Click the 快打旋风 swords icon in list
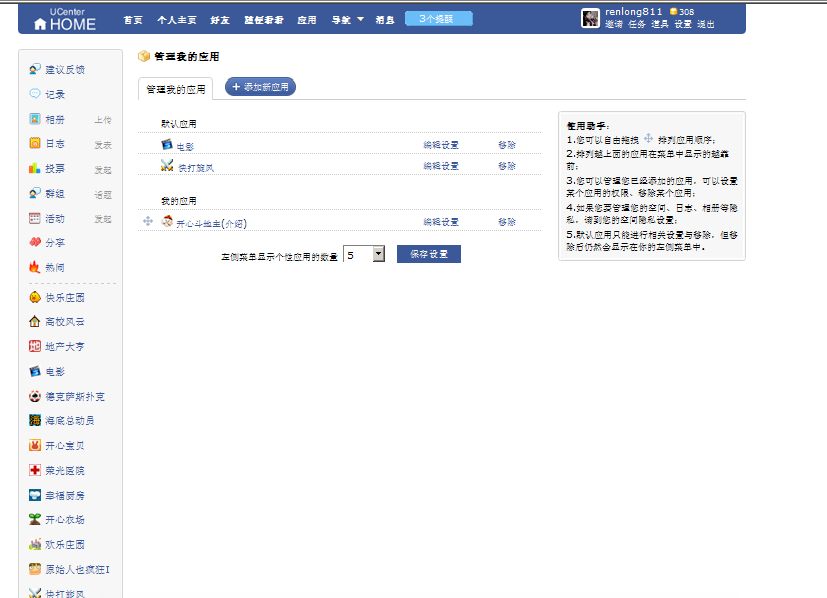The height and width of the screenshot is (598, 827). pos(167,166)
